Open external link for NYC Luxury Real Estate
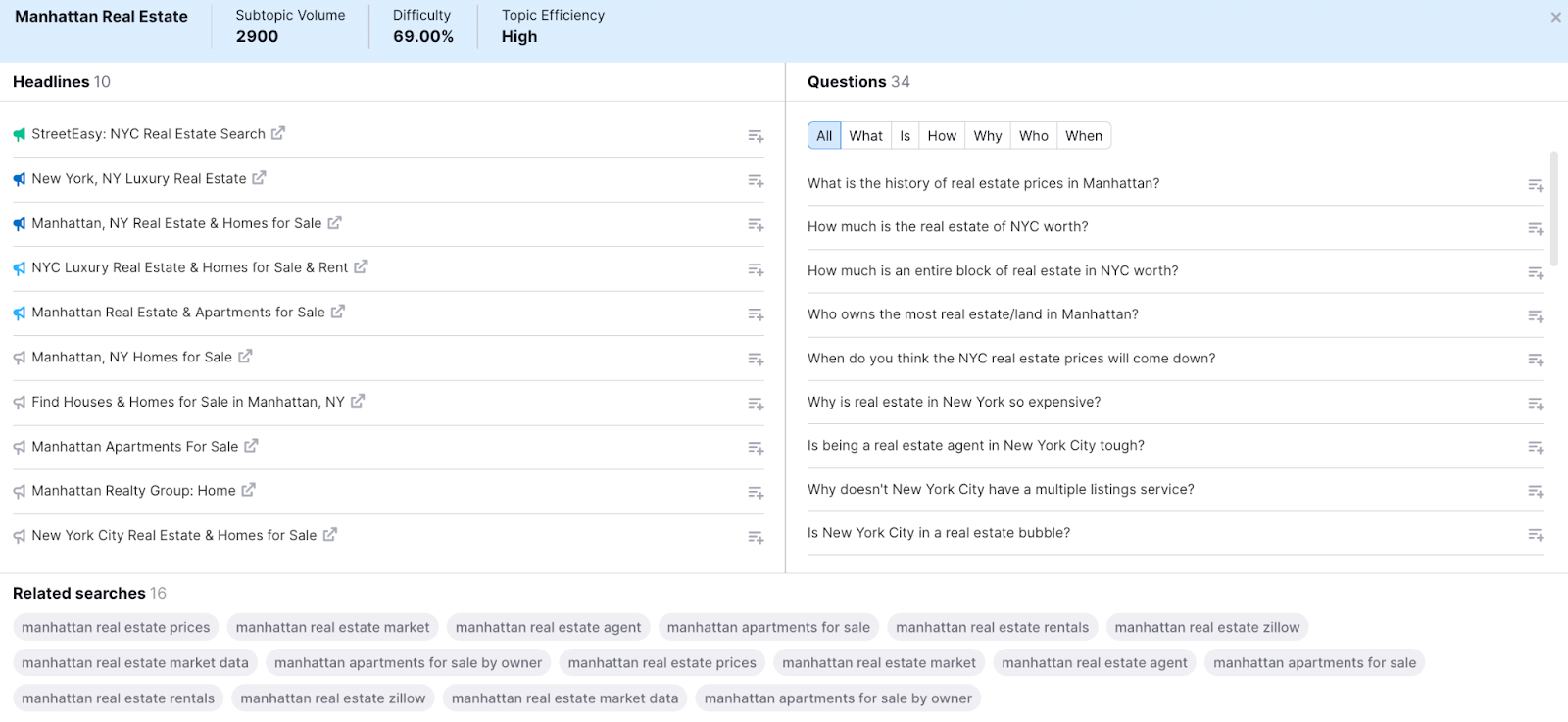1568x722 pixels. [x=361, y=266]
